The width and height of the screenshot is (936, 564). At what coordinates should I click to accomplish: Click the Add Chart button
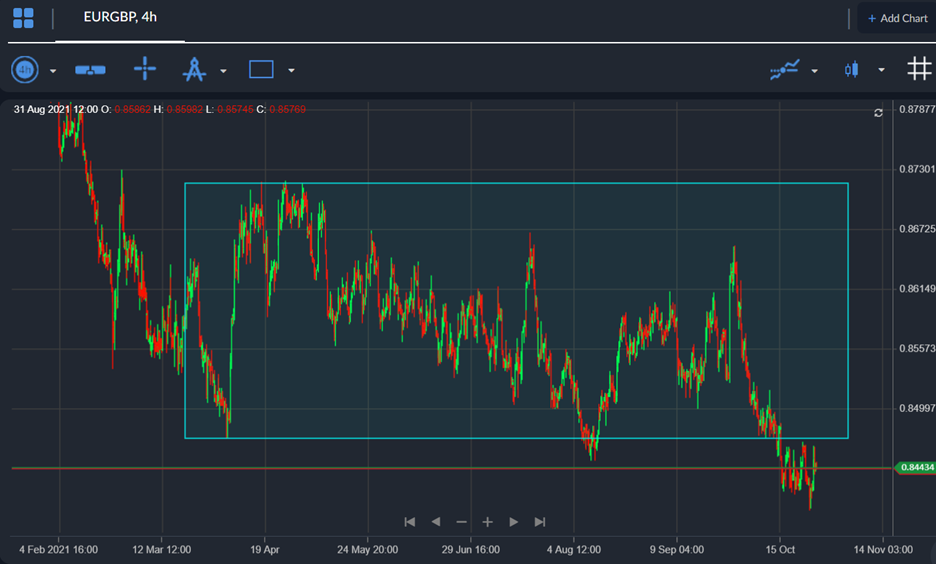(x=897, y=18)
